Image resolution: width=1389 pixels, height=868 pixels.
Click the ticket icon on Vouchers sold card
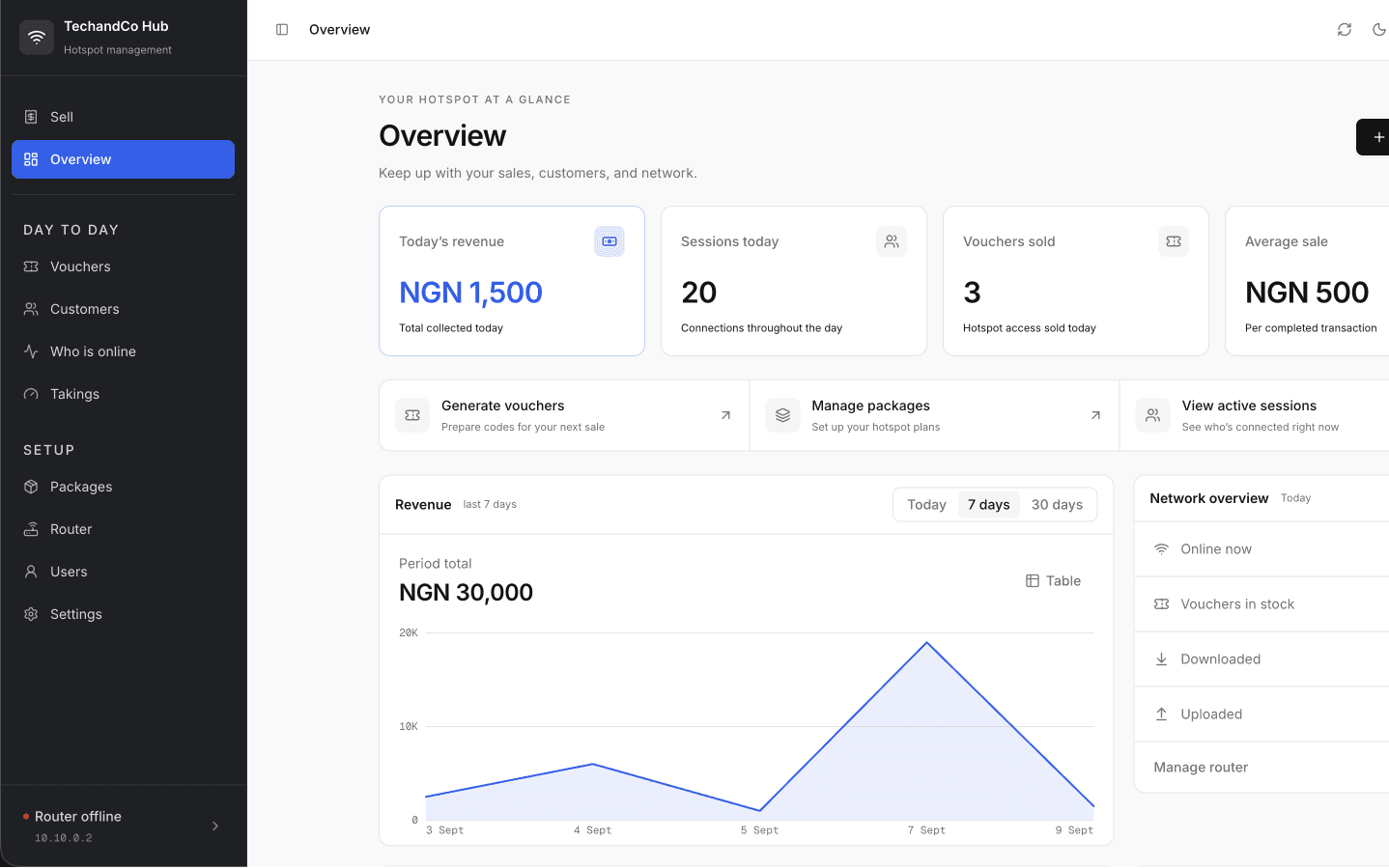pyautogui.click(x=1174, y=241)
